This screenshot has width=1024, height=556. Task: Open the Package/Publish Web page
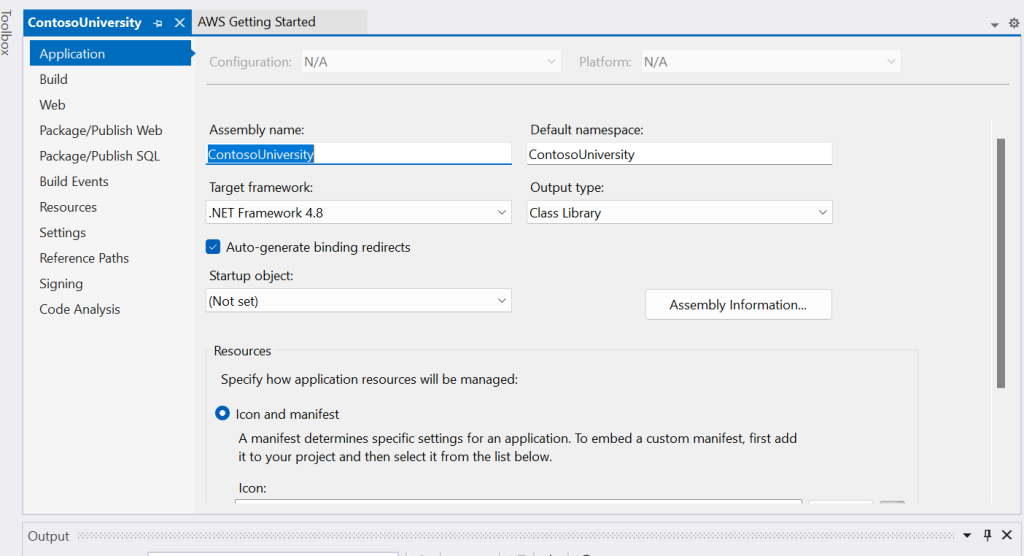tap(101, 130)
